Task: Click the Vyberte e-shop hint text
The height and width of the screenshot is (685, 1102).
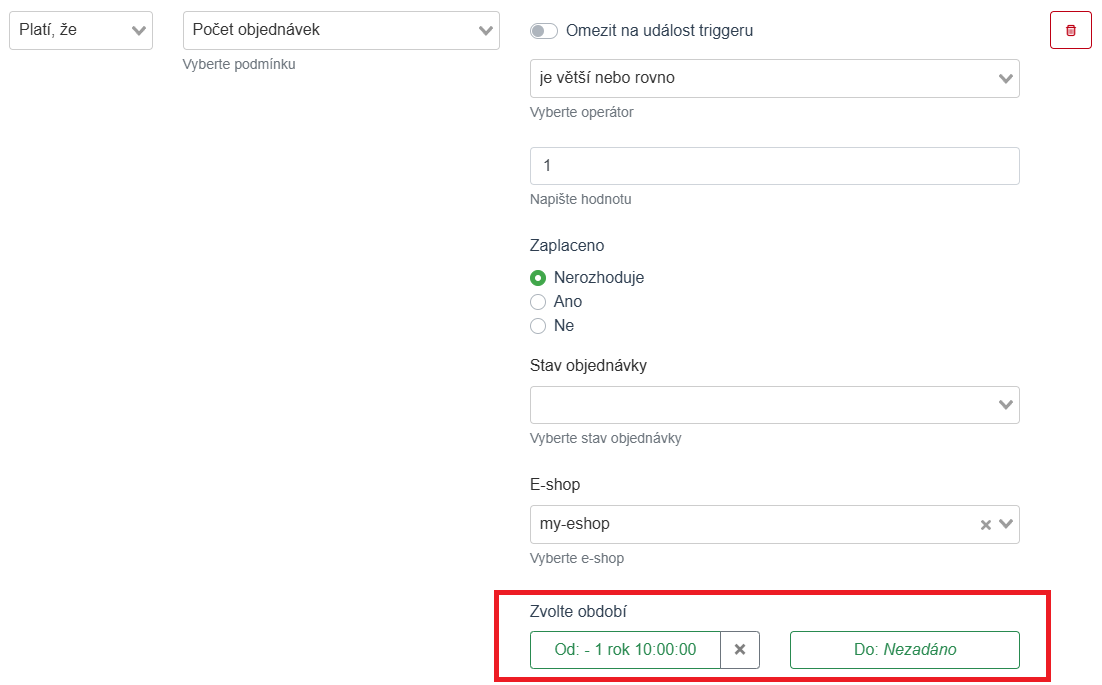Action: click(x=576, y=559)
